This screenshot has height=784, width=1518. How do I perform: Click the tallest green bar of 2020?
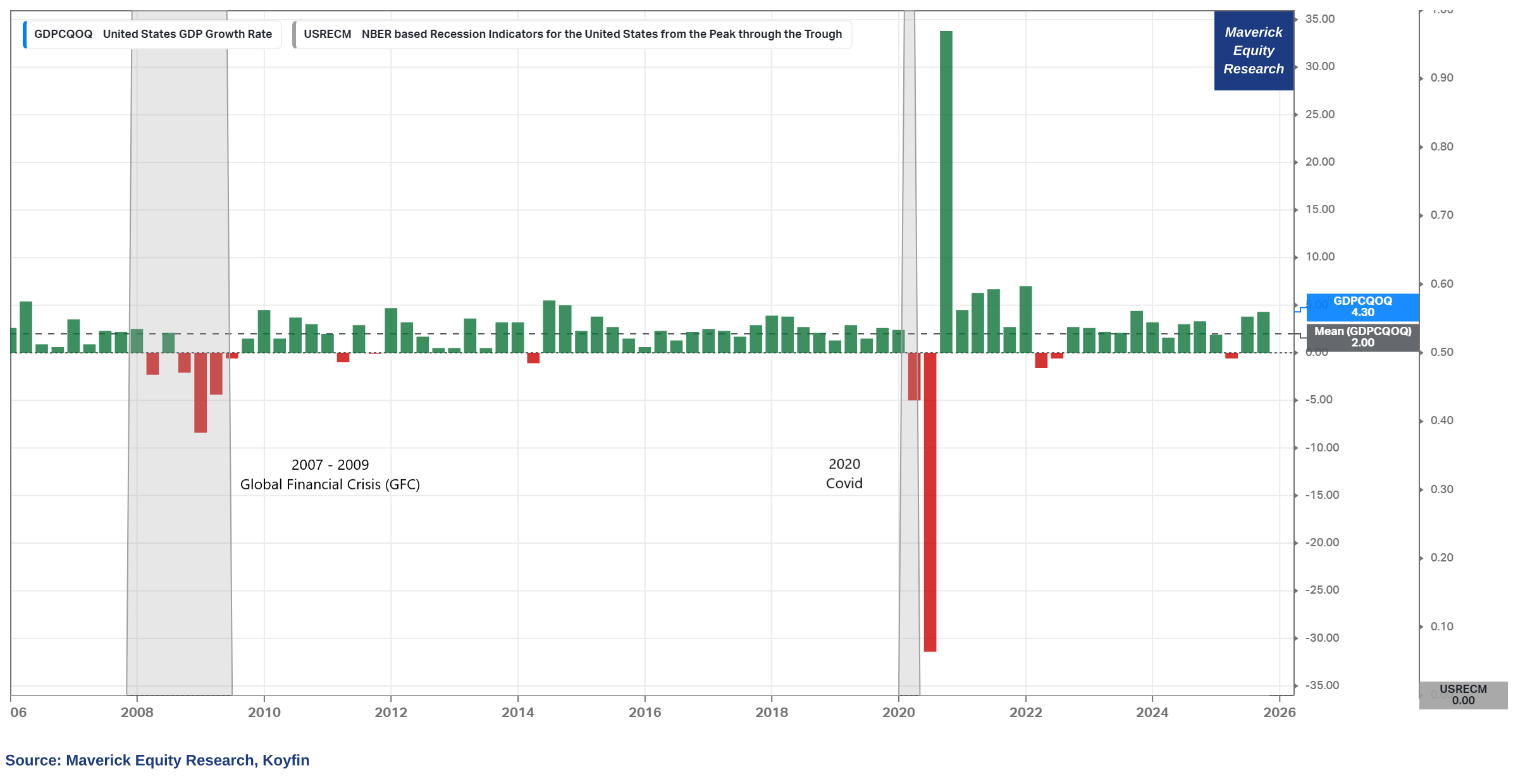click(x=946, y=190)
